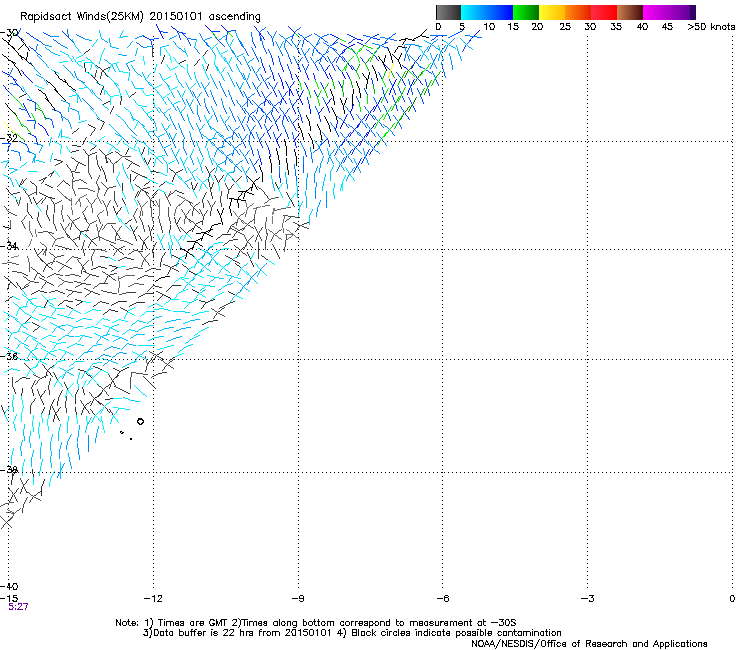Click the note line starting 'Note: 1) Times are GMT'
This screenshot has width=740, height=650.
(x=316, y=623)
